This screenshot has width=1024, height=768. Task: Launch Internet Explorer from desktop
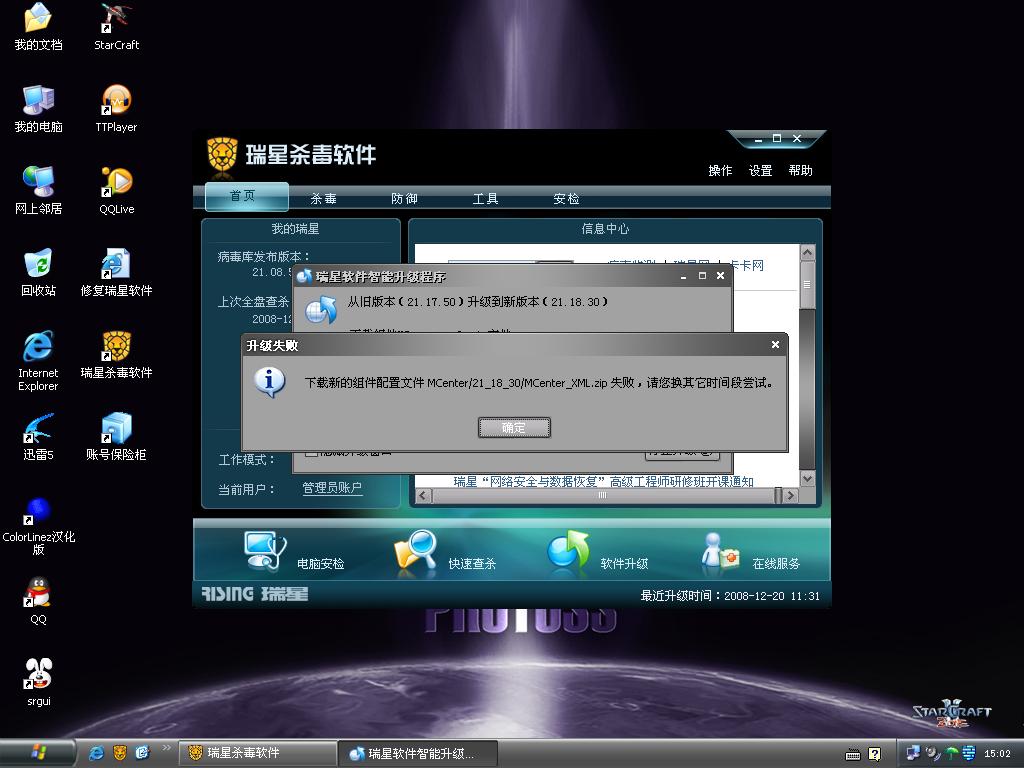pos(39,360)
